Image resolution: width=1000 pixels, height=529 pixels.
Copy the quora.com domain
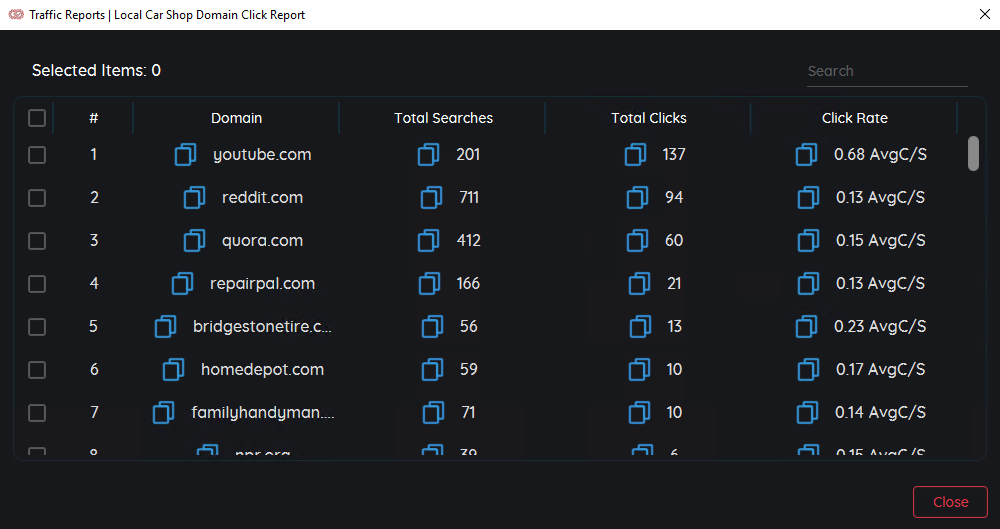click(x=195, y=241)
